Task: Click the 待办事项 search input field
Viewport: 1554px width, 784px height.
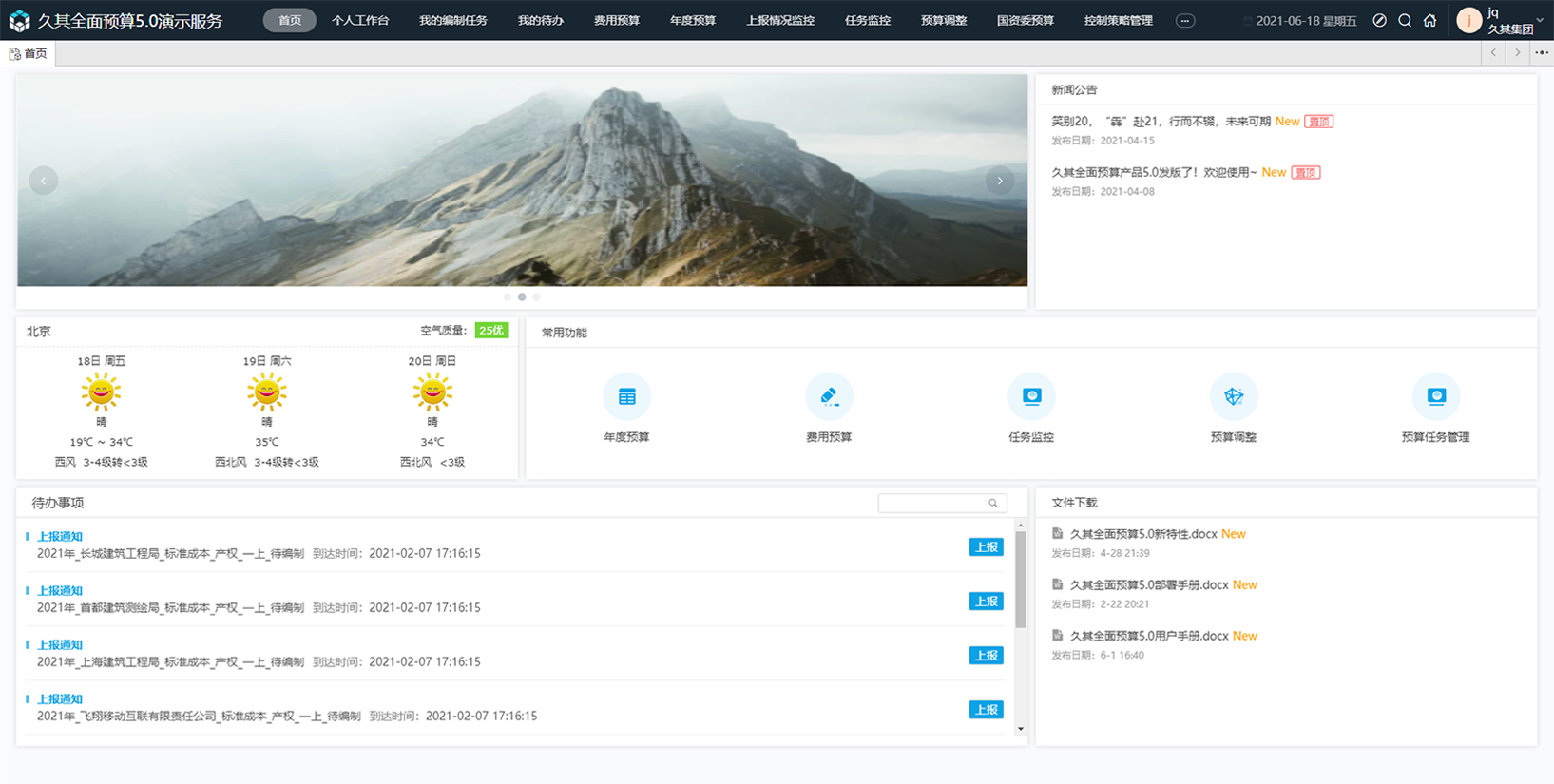Action: pyautogui.click(x=931, y=504)
